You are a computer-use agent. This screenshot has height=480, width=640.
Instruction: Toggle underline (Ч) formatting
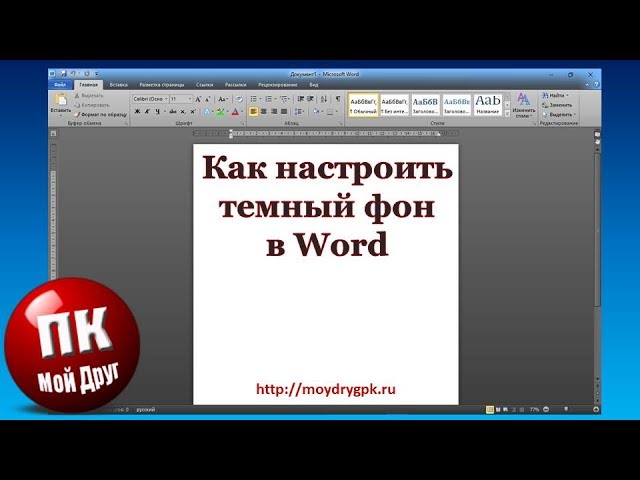pyautogui.click(x=157, y=111)
